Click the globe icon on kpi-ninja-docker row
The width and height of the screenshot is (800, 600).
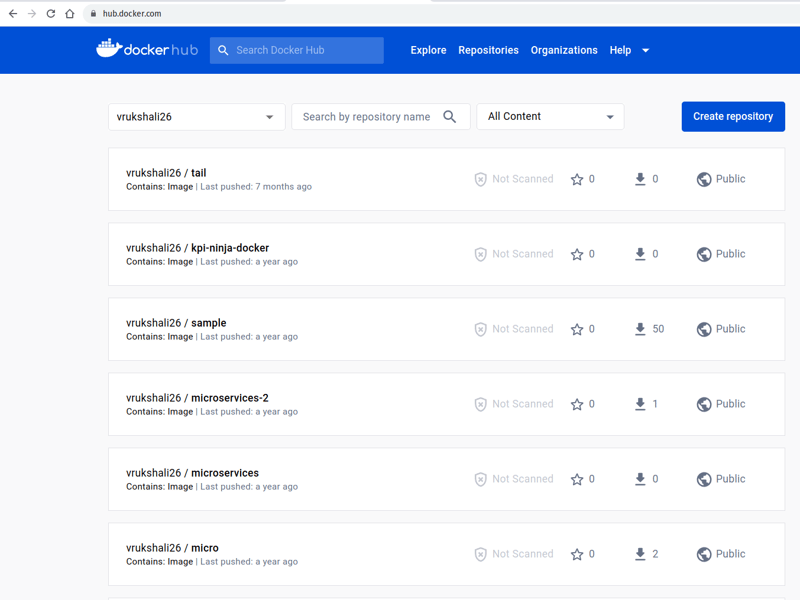[x=704, y=254]
